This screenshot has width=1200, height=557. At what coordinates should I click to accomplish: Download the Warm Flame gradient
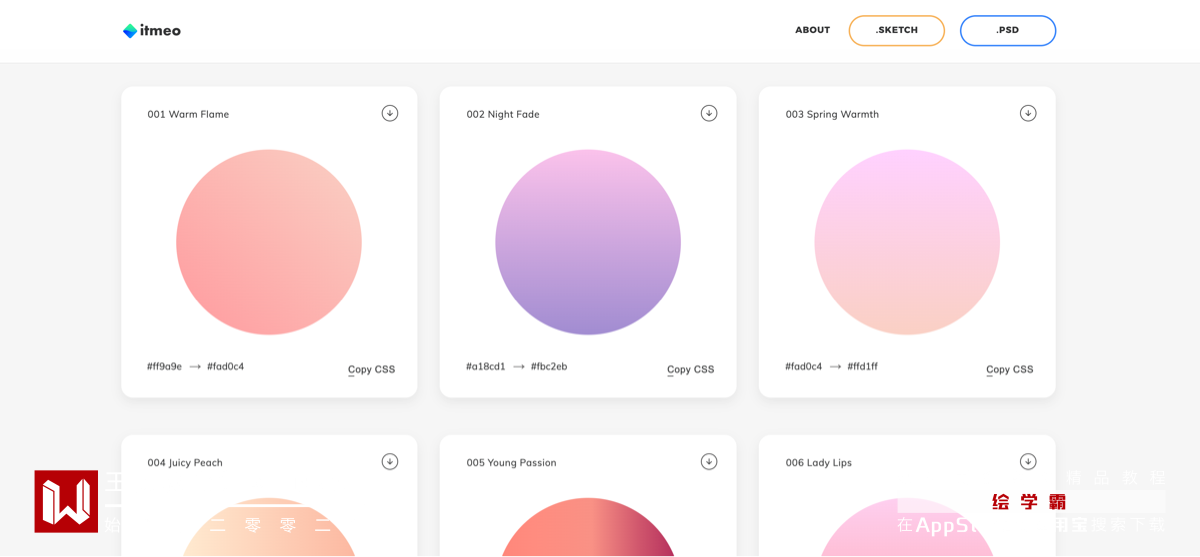tap(390, 113)
